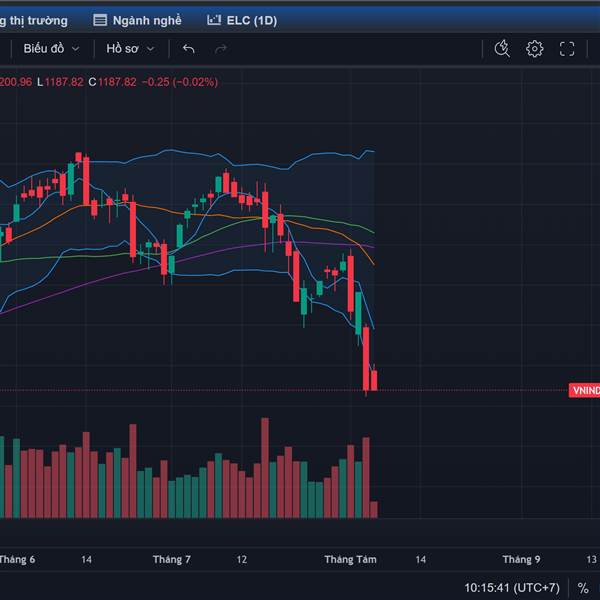Open the Ngành nghề tab
Viewport: 600px width, 600px height.
point(138,20)
